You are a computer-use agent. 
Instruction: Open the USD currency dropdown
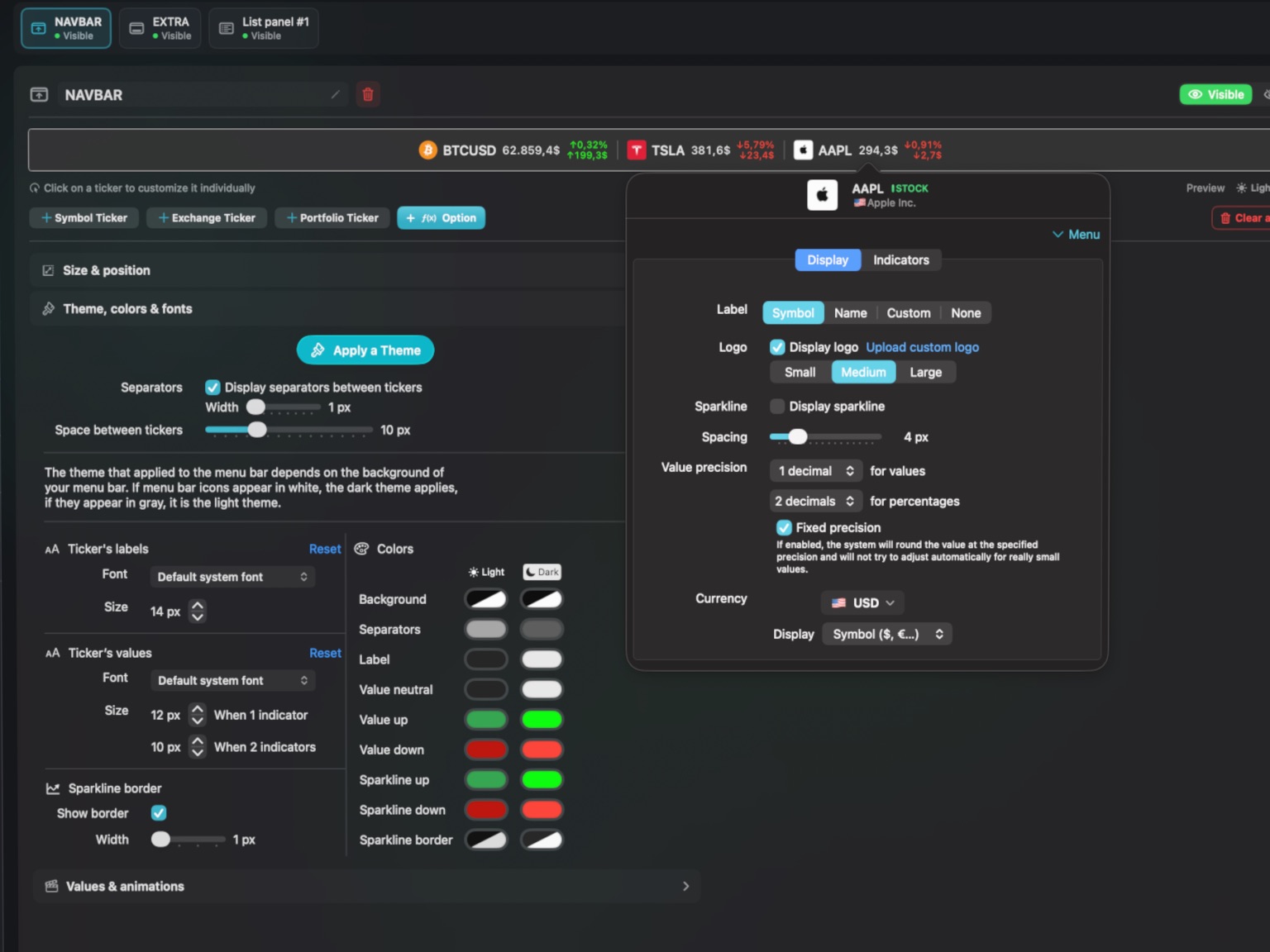click(x=862, y=603)
